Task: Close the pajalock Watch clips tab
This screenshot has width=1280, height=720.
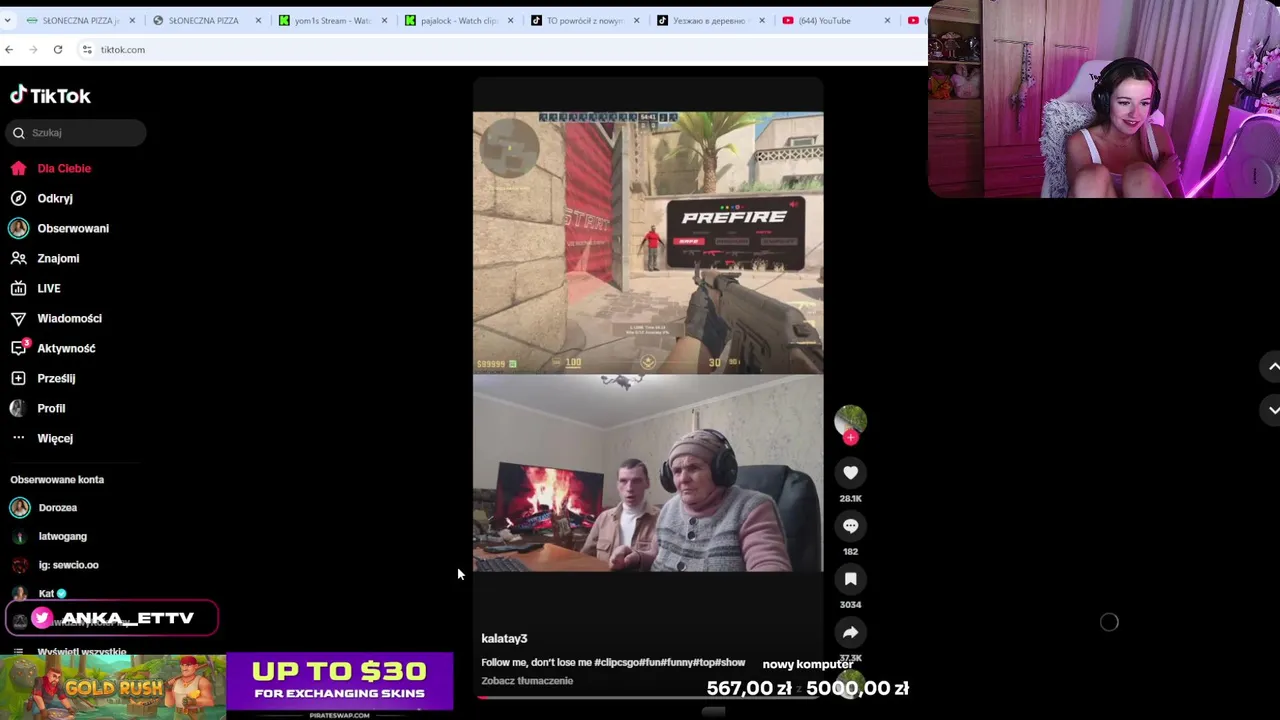Action: point(510,20)
